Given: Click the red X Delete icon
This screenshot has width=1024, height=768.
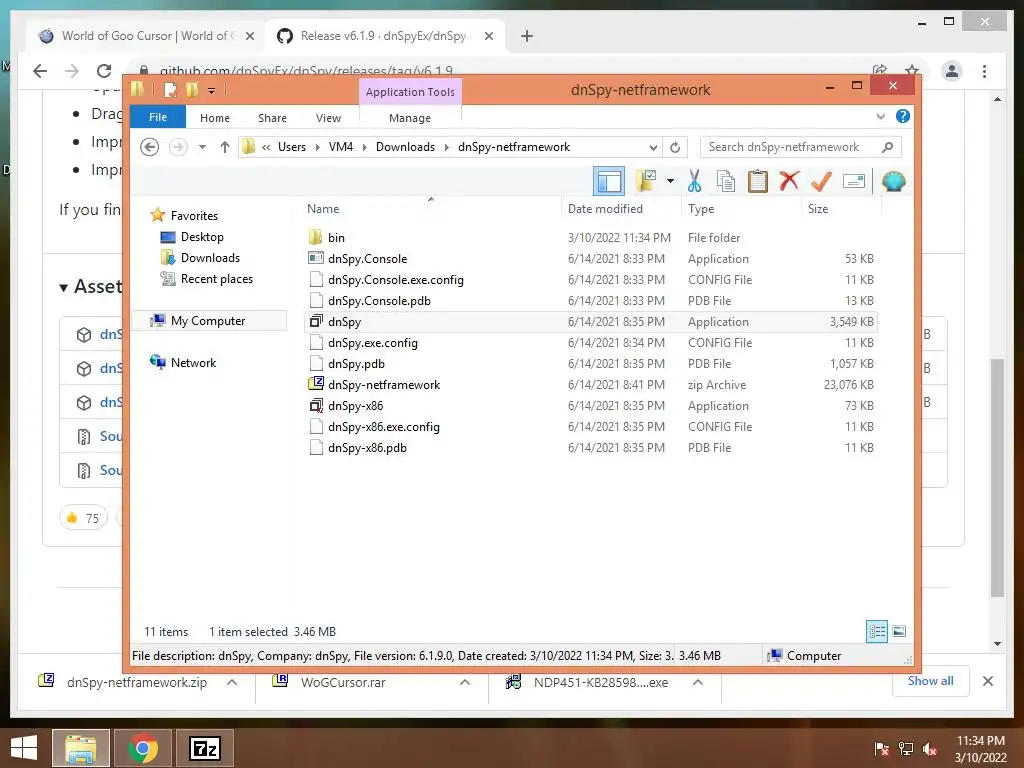Looking at the screenshot, I should click(x=789, y=181).
